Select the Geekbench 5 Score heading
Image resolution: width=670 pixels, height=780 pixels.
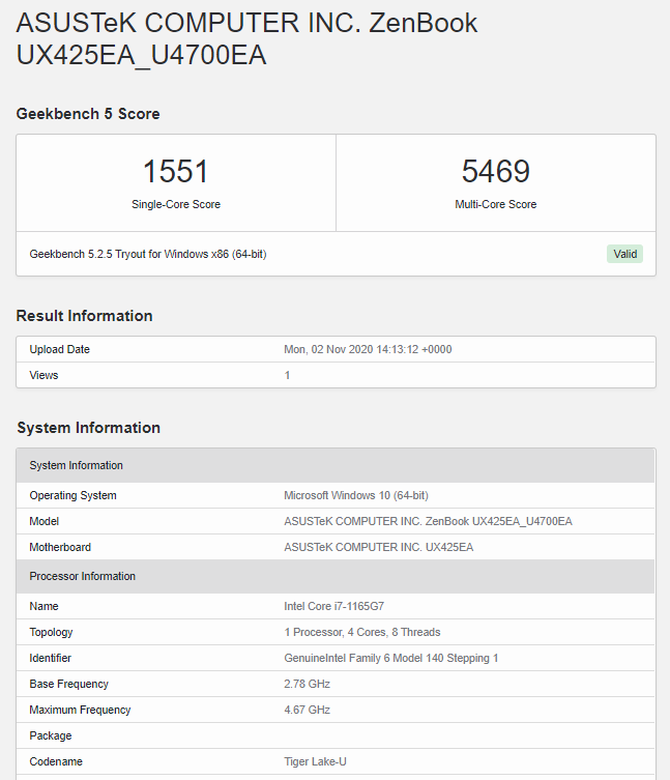pos(88,114)
